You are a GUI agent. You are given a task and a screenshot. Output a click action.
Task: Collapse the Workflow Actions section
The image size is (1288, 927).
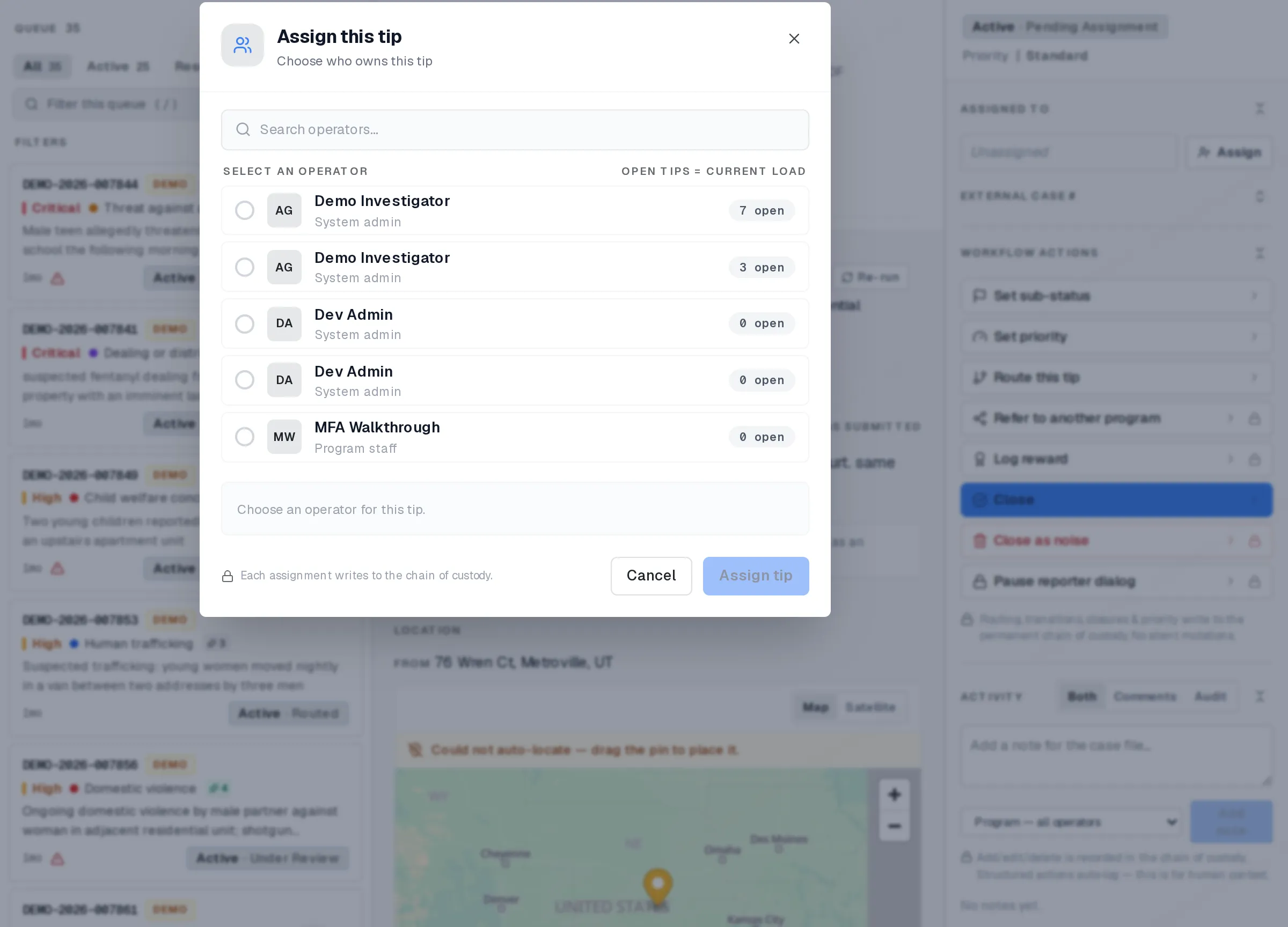click(1260, 253)
